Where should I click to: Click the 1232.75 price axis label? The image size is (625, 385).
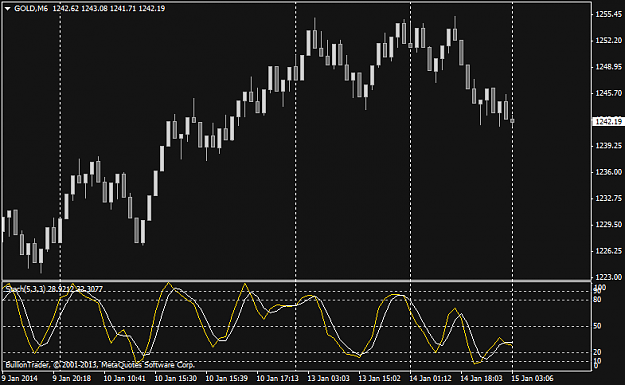(608, 198)
